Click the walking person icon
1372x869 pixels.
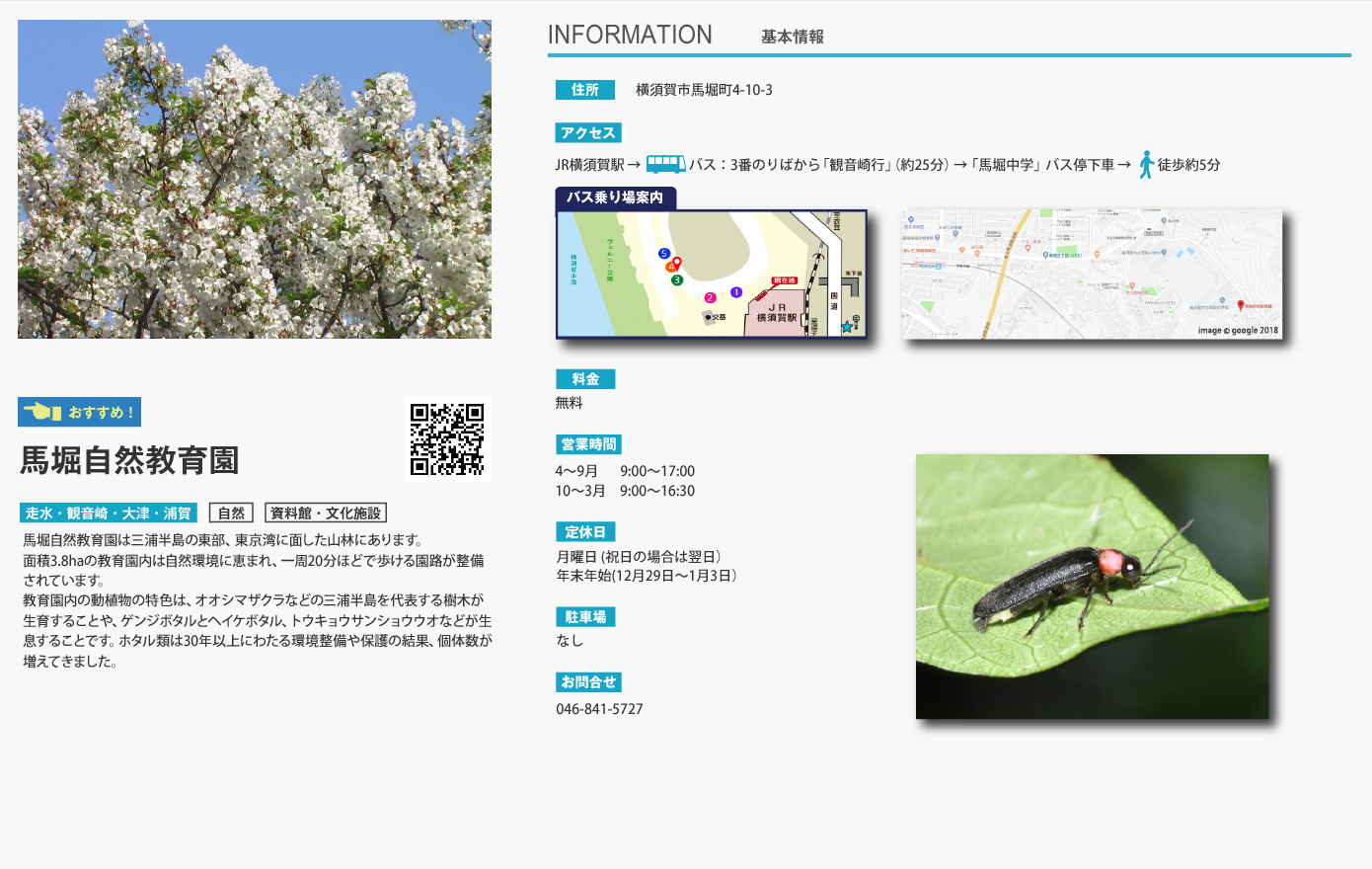[1146, 164]
